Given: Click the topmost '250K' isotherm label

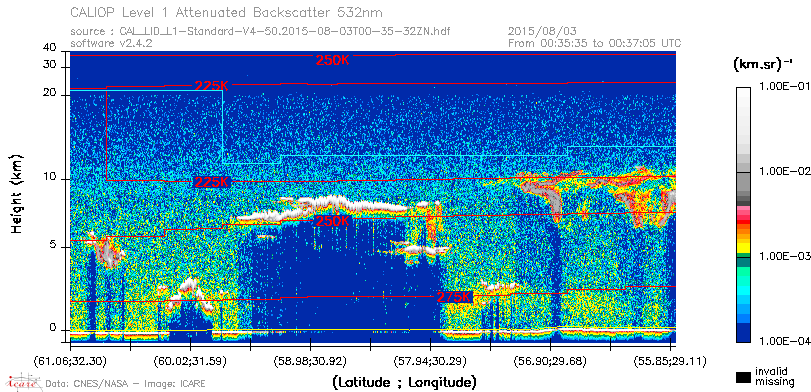Looking at the screenshot, I should click(x=333, y=60).
